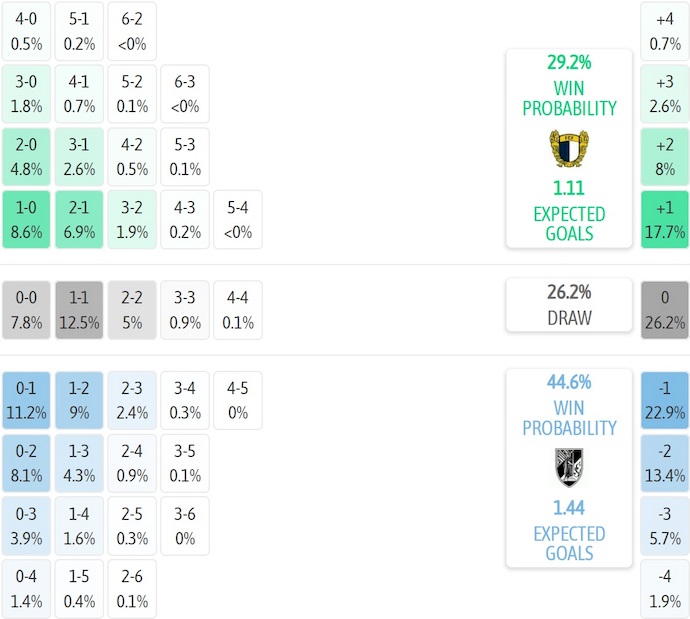Select the +4 goal margin cell

[x=664, y=31]
